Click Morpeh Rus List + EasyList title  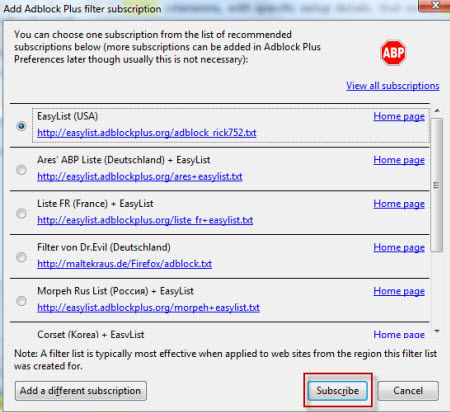[x=115, y=291]
